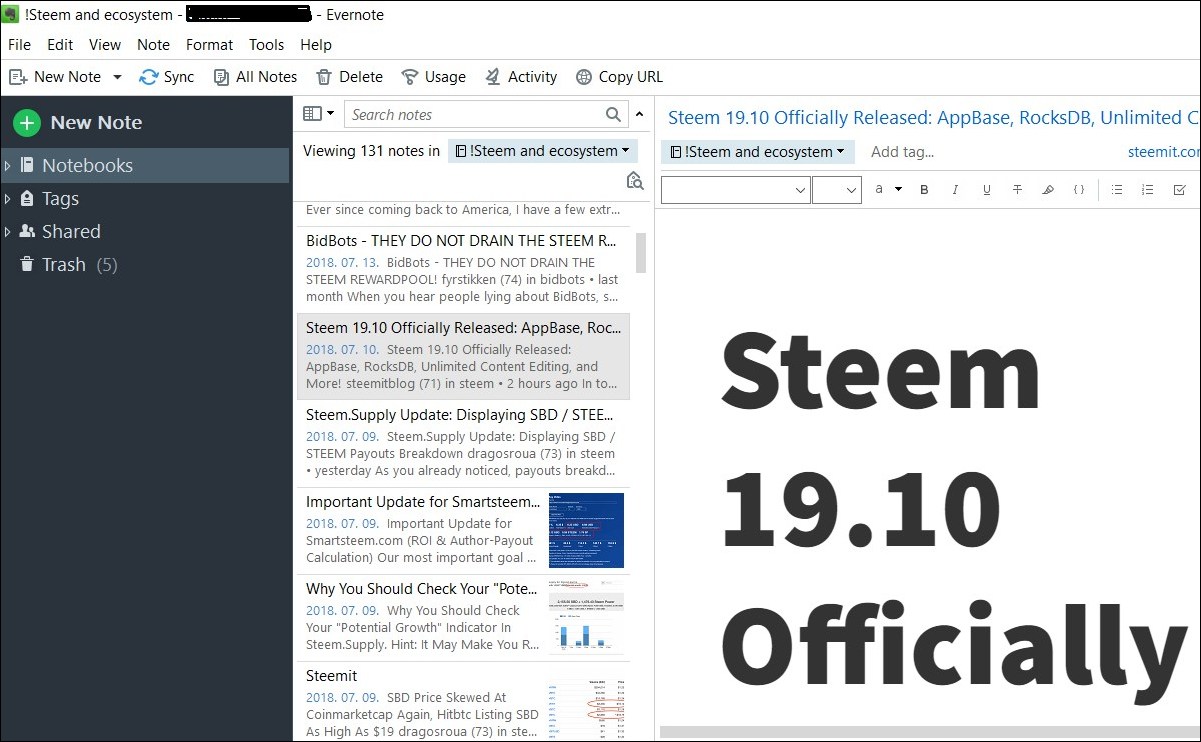
Task: Open the Note menu
Action: pos(153,45)
